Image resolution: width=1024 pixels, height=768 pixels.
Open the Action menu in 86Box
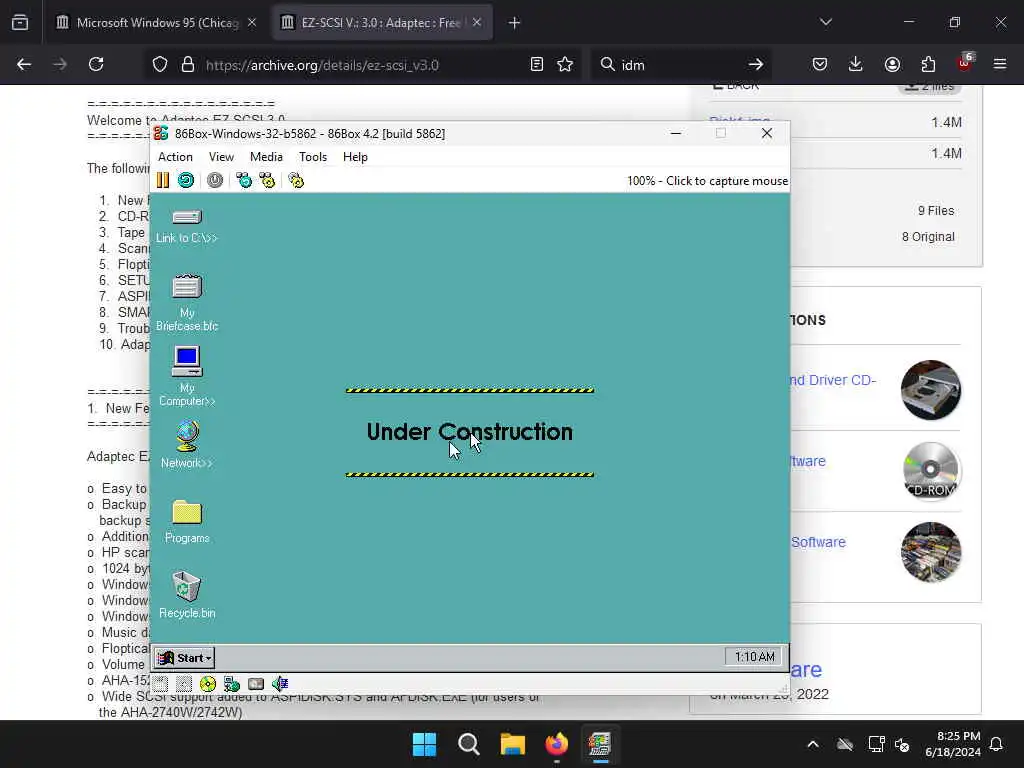tap(175, 157)
